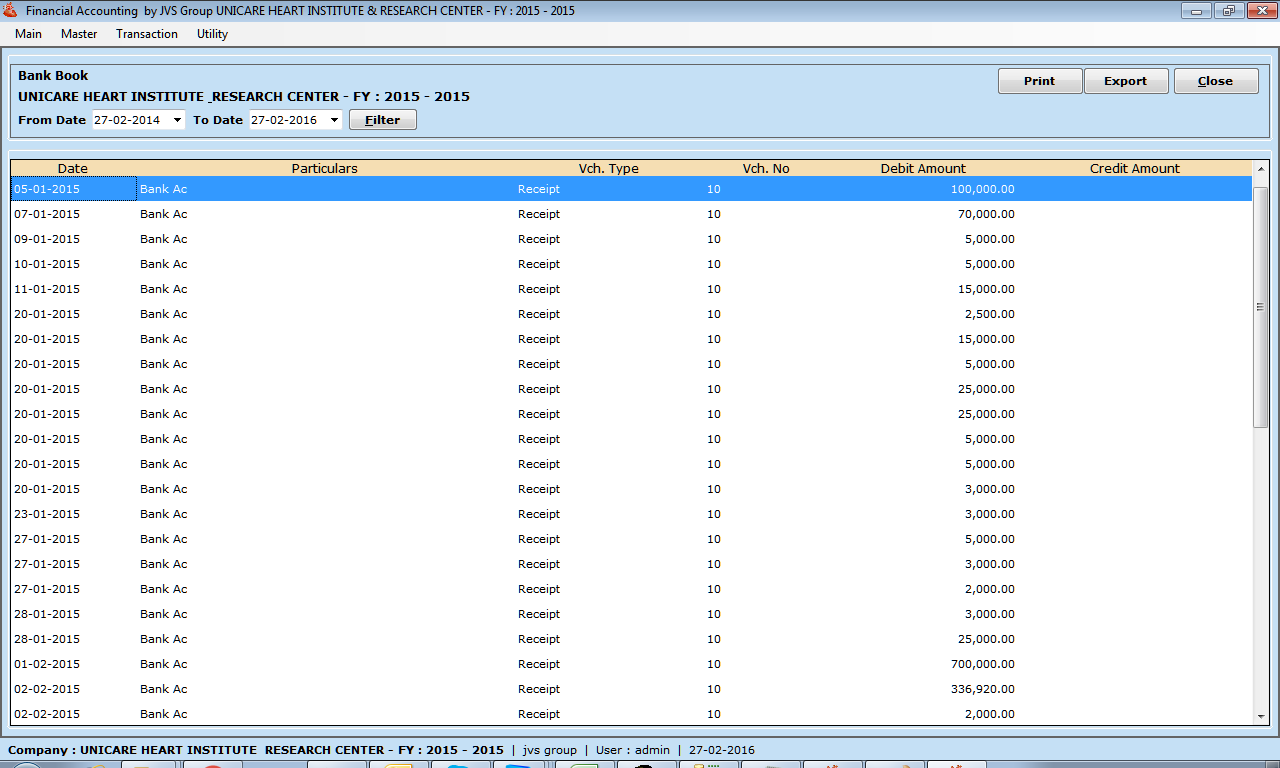
Task: Click the Debit Amount column header
Action: click(x=923, y=168)
